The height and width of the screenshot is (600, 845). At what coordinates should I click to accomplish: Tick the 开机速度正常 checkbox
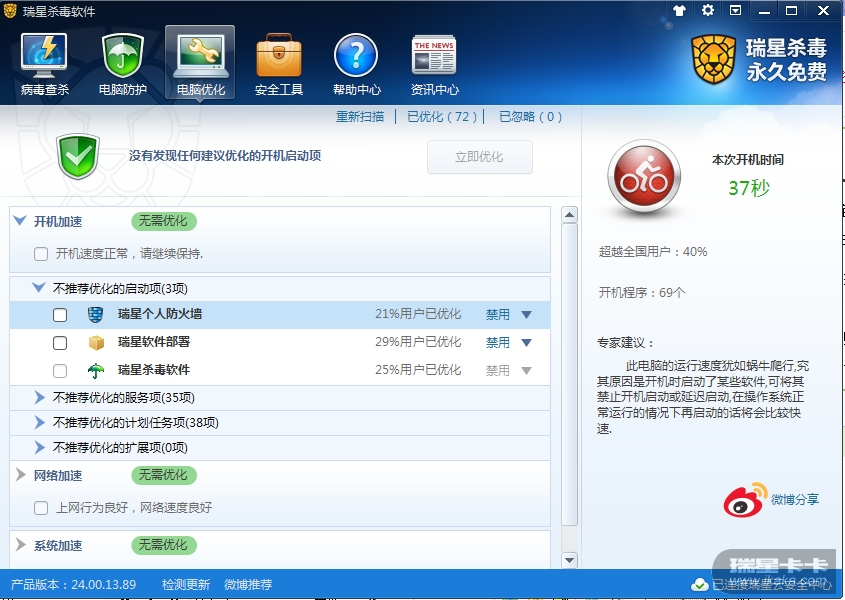(41, 254)
